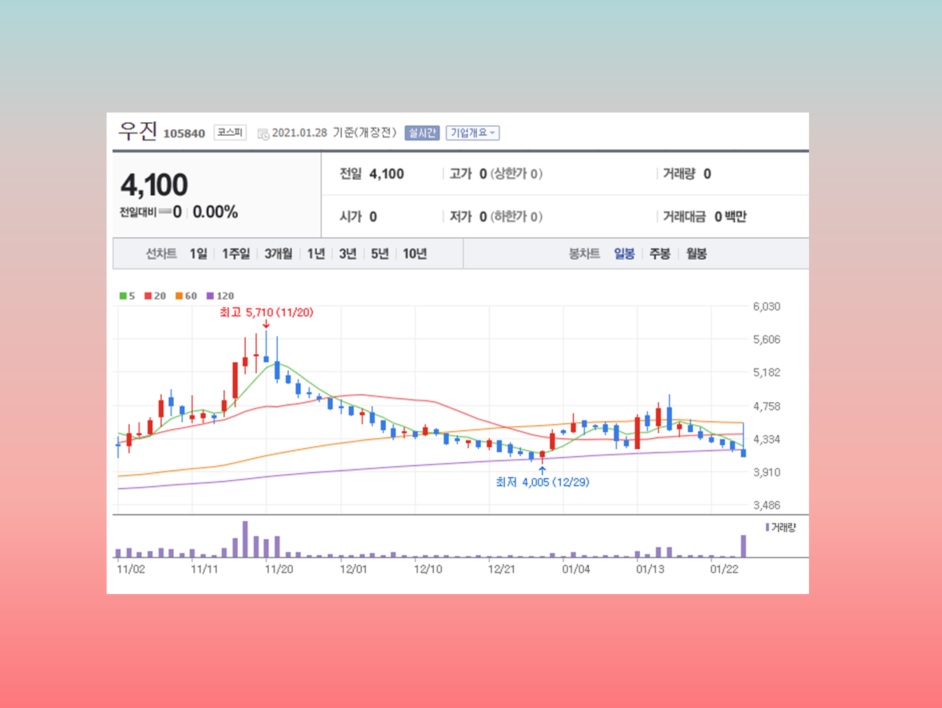Screen dimensions: 942x708
Task: Switch to the 1년 line chart
Action: point(315,254)
